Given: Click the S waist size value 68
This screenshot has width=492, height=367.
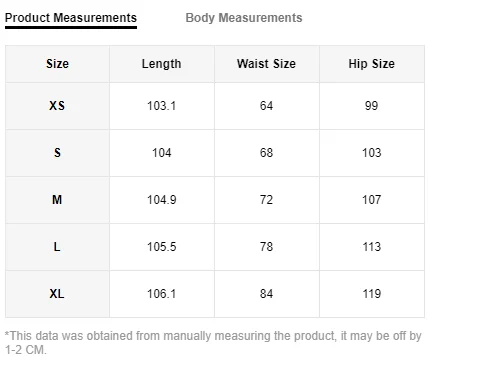Looking at the screenshot, I should [266, 153].
